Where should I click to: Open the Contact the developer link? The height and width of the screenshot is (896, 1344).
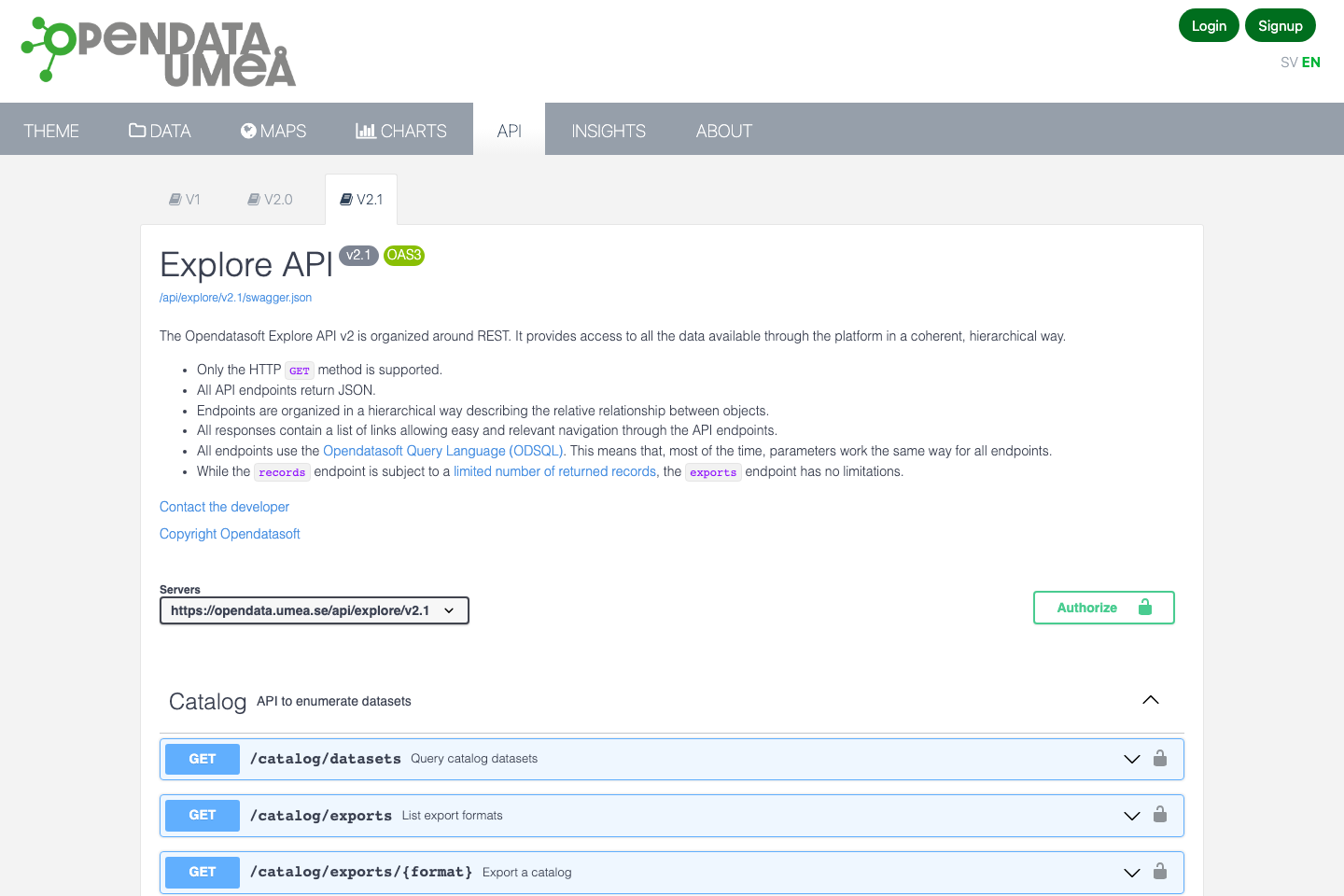pyautogui.click(x=224, y=506)
